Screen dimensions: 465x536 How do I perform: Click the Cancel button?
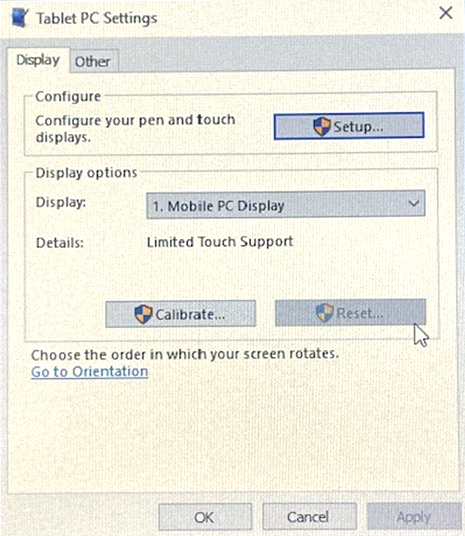309,517
